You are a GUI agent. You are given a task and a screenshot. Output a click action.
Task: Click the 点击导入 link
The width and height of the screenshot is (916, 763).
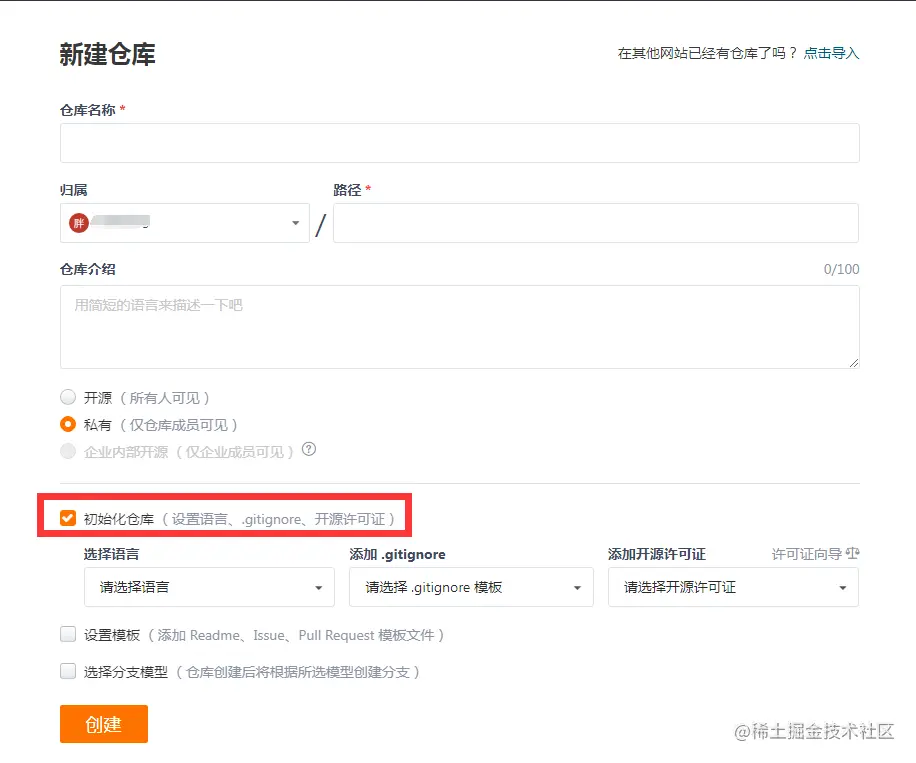pos(831,53)
